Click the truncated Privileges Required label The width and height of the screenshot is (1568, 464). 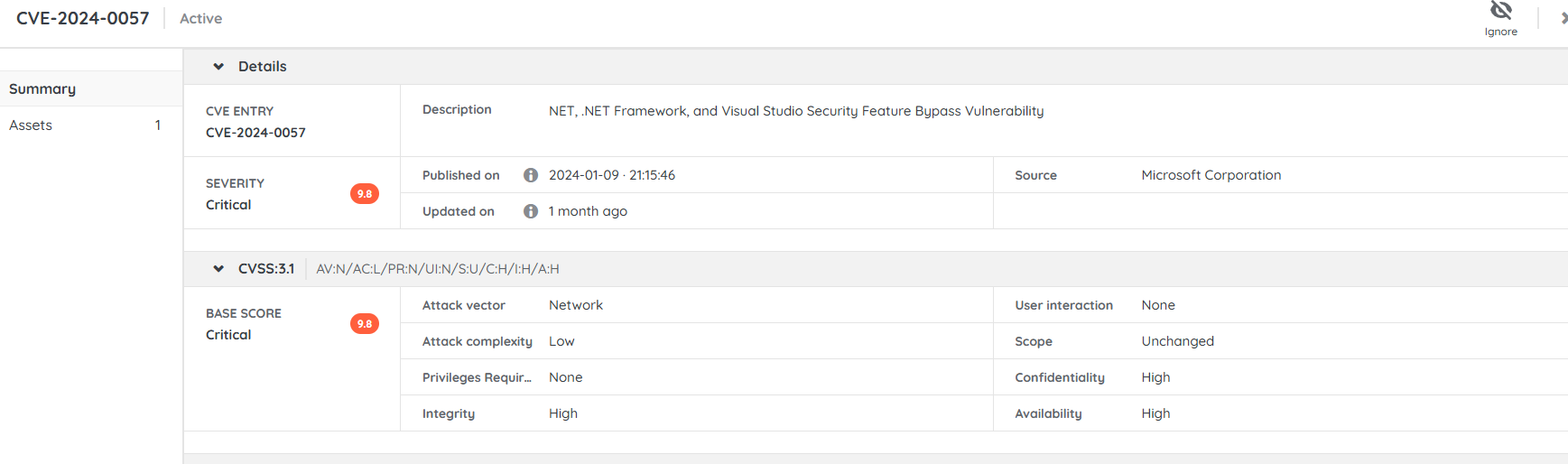click(477, 377)
